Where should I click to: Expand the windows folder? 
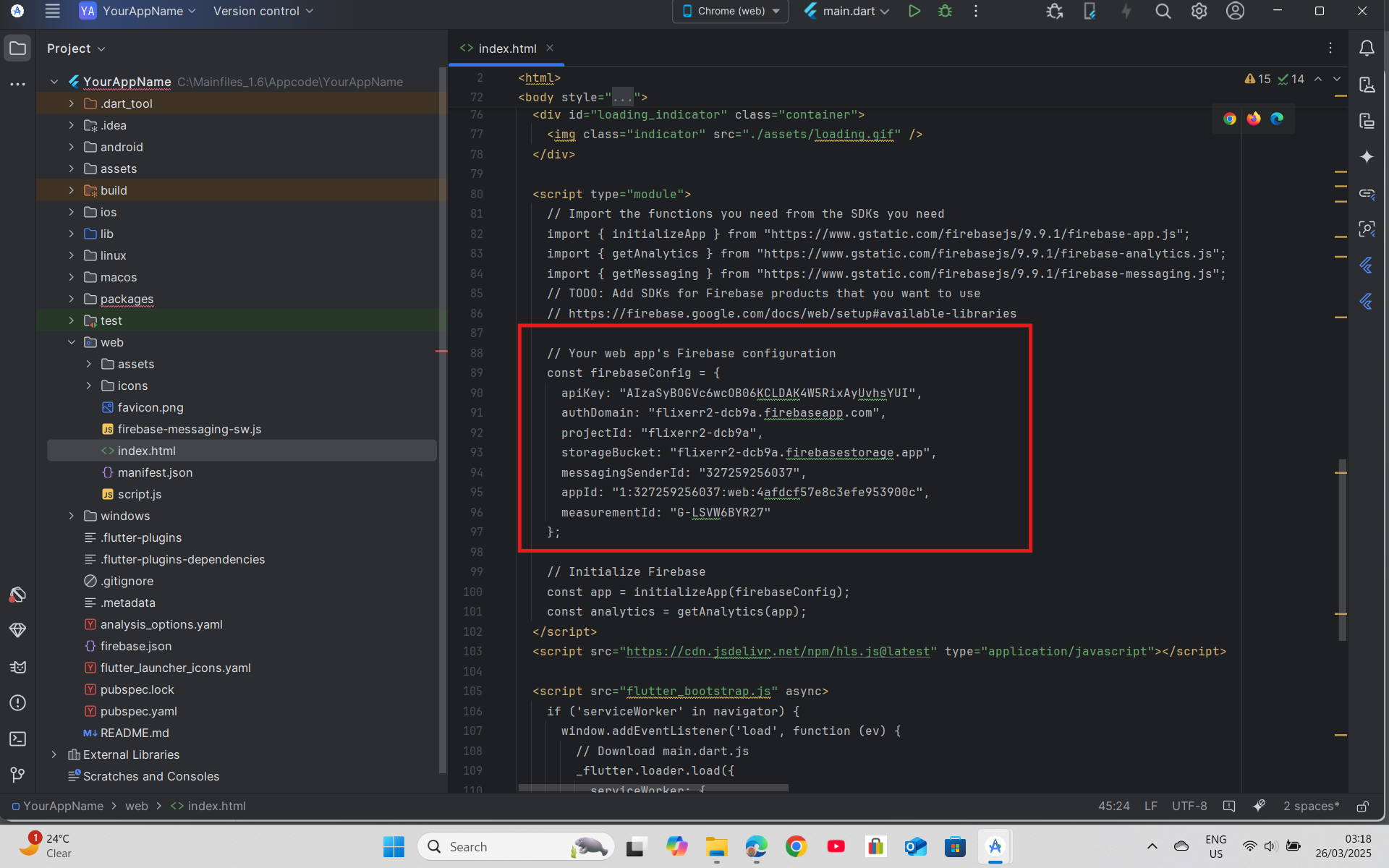(71, 516)
